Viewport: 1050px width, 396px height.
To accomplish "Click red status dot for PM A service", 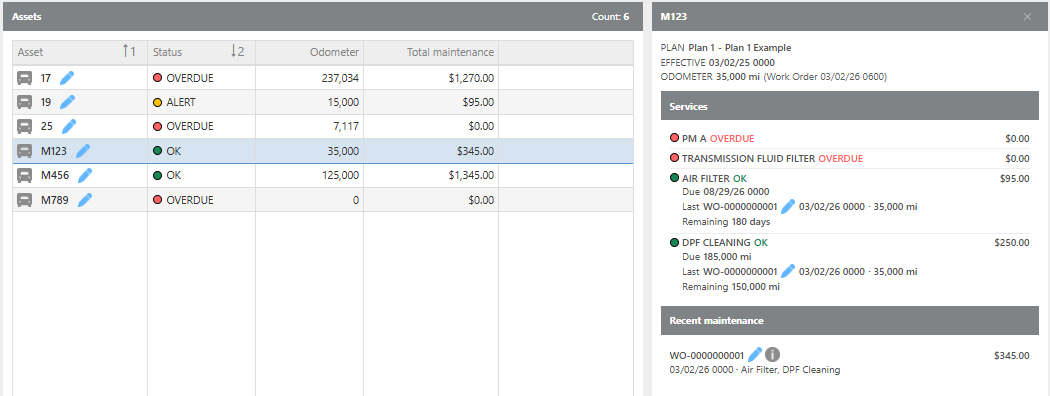I will click(x=674, y=138).
